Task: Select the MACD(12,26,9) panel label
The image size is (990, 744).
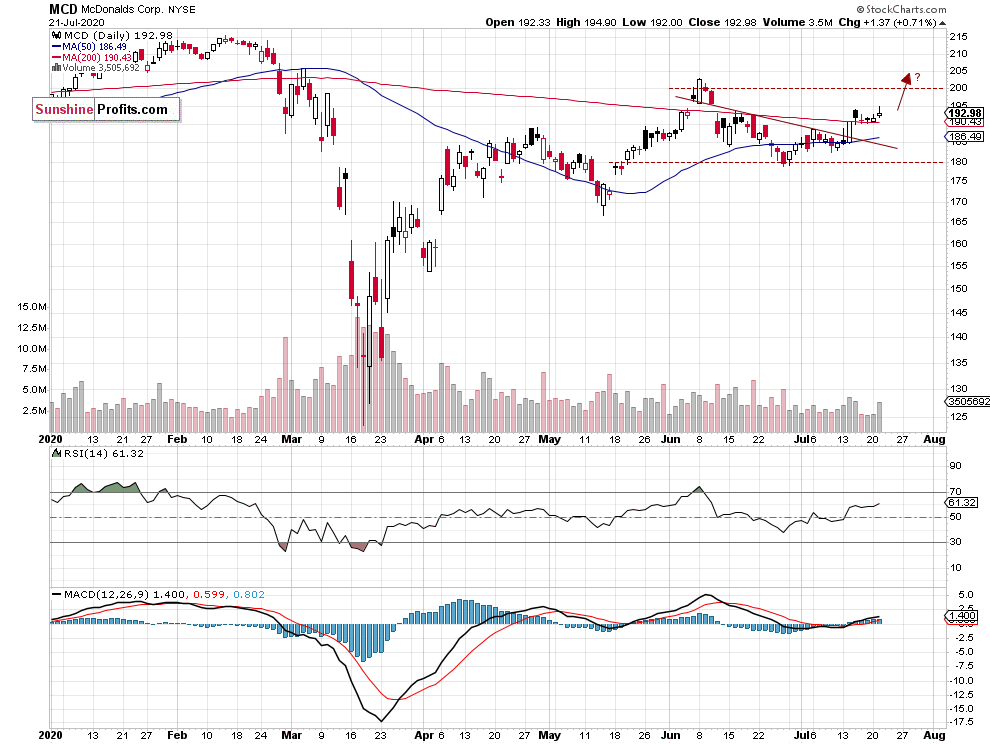Action: [106, 594]
